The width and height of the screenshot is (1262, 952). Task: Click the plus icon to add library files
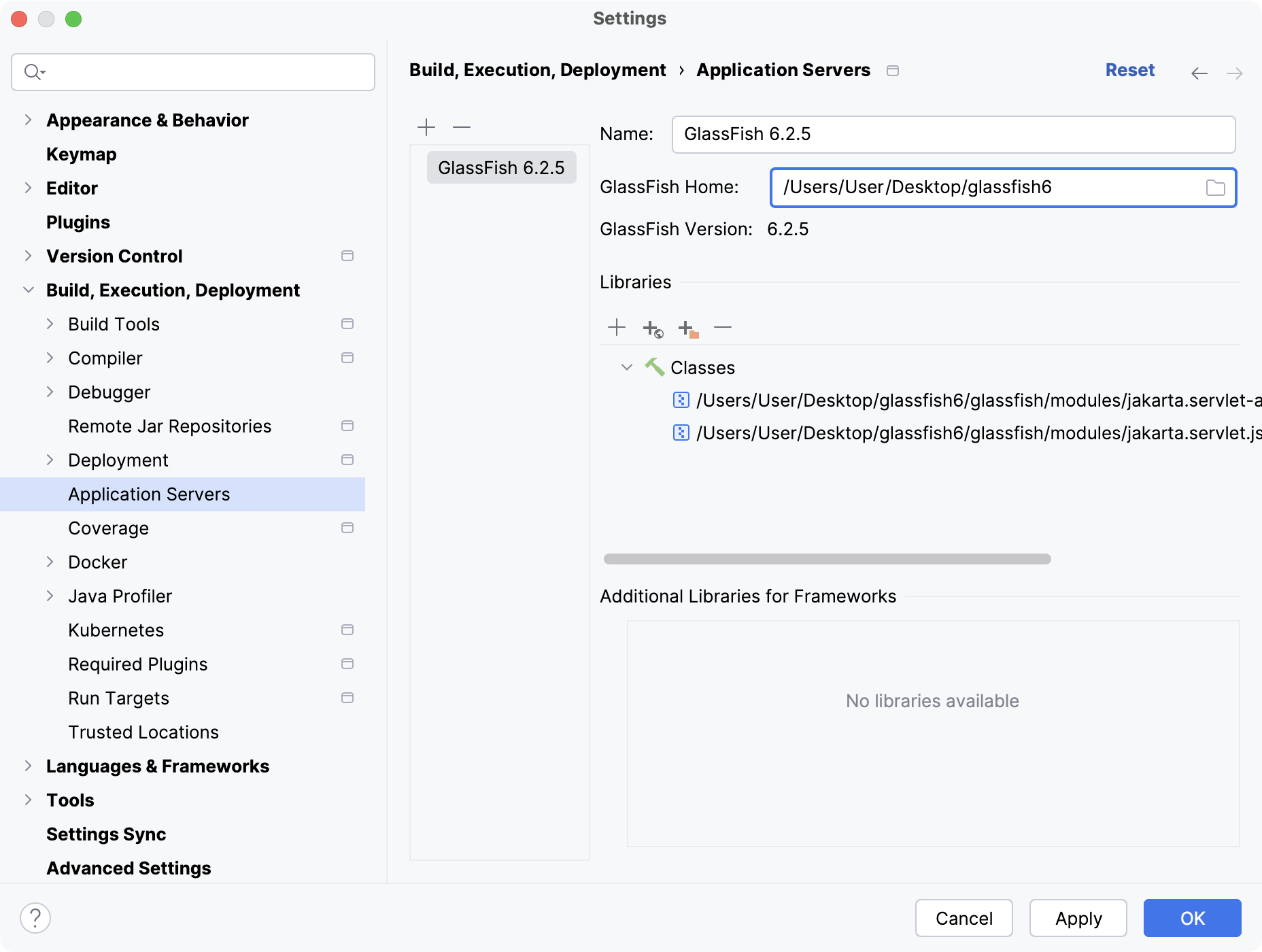[x=617, y=327]
